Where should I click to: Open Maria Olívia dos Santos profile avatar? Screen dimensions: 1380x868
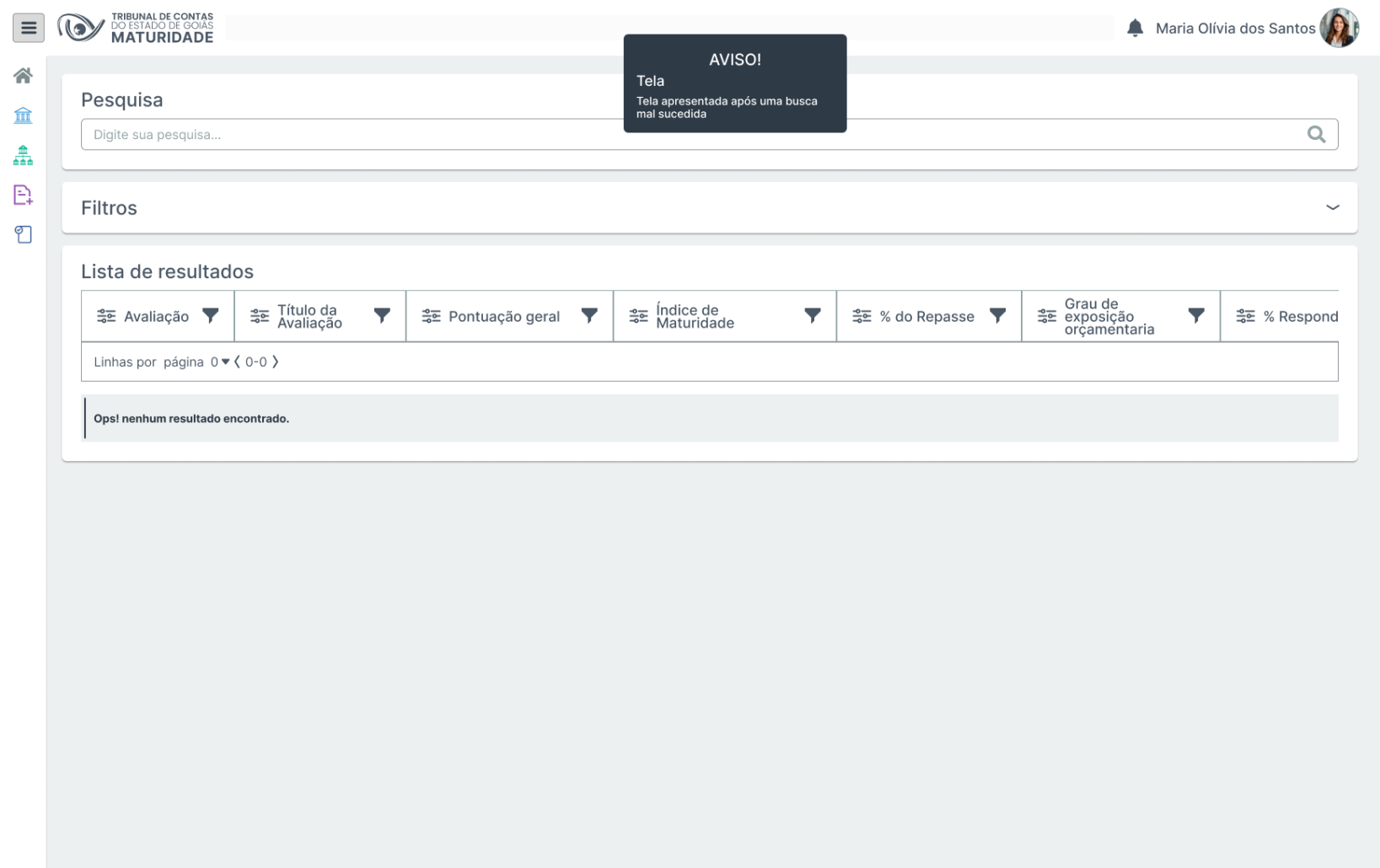1338,28
